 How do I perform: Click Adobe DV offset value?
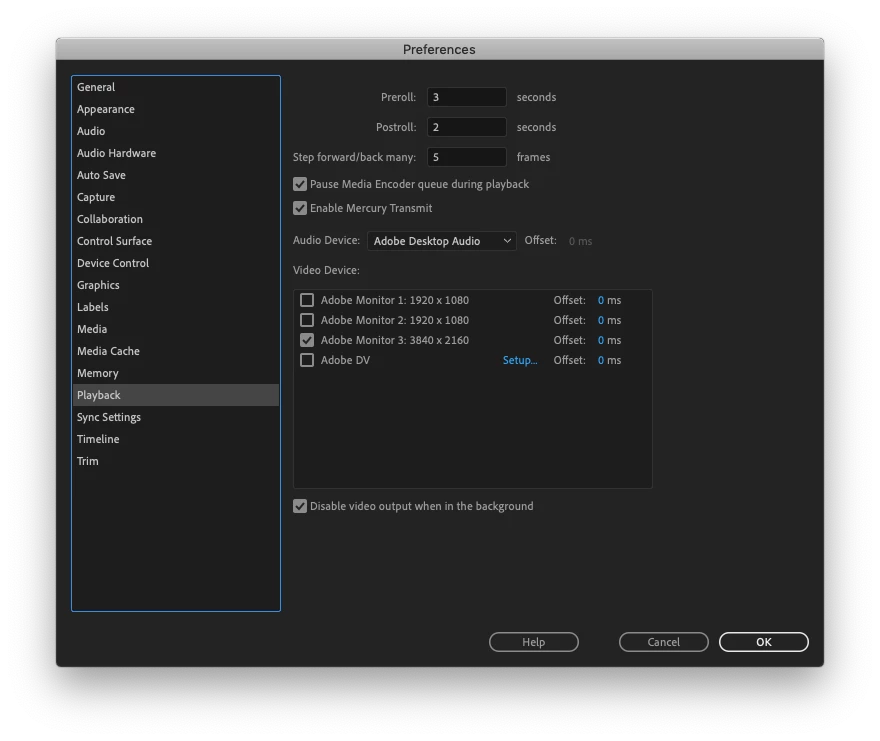point(601,360)
